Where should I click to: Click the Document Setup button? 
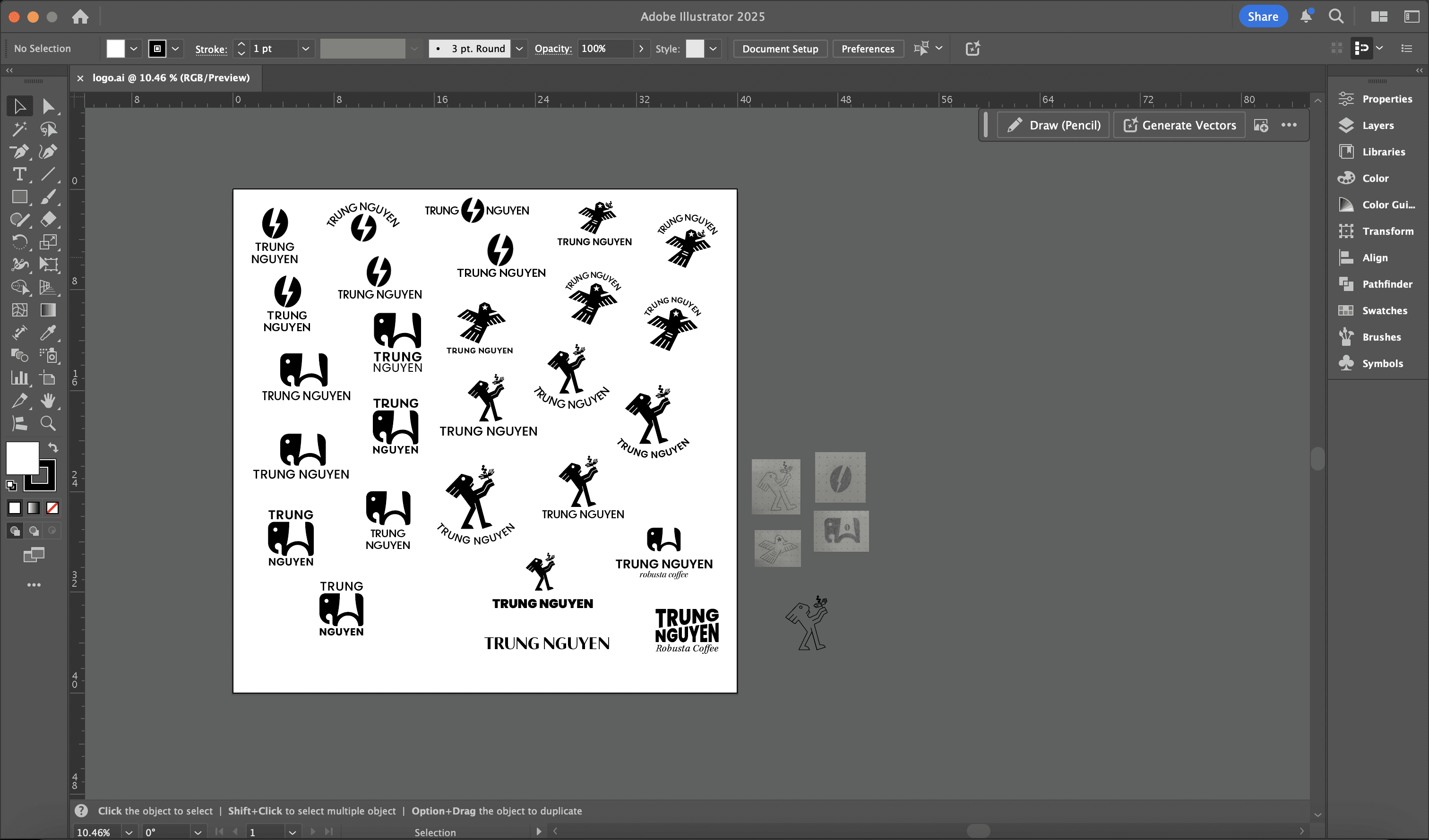coord(780,49)
